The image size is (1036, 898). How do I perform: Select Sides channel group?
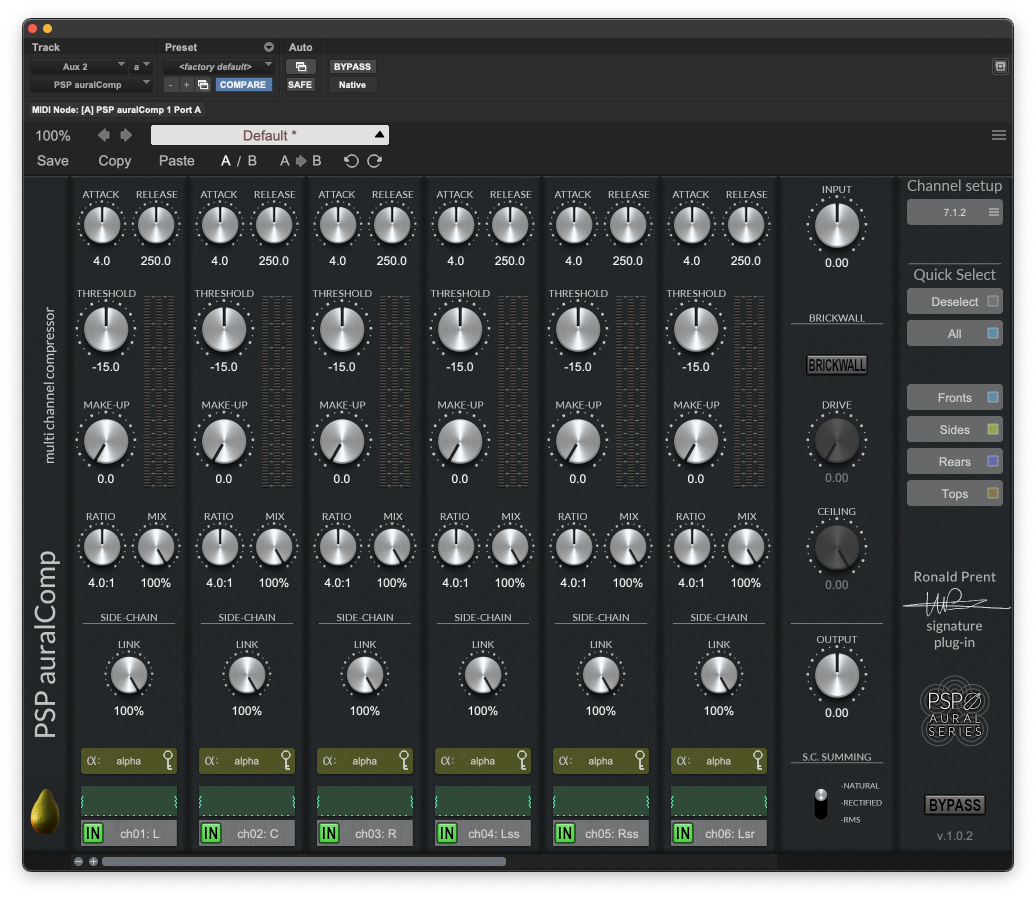(x=955, y=430)
